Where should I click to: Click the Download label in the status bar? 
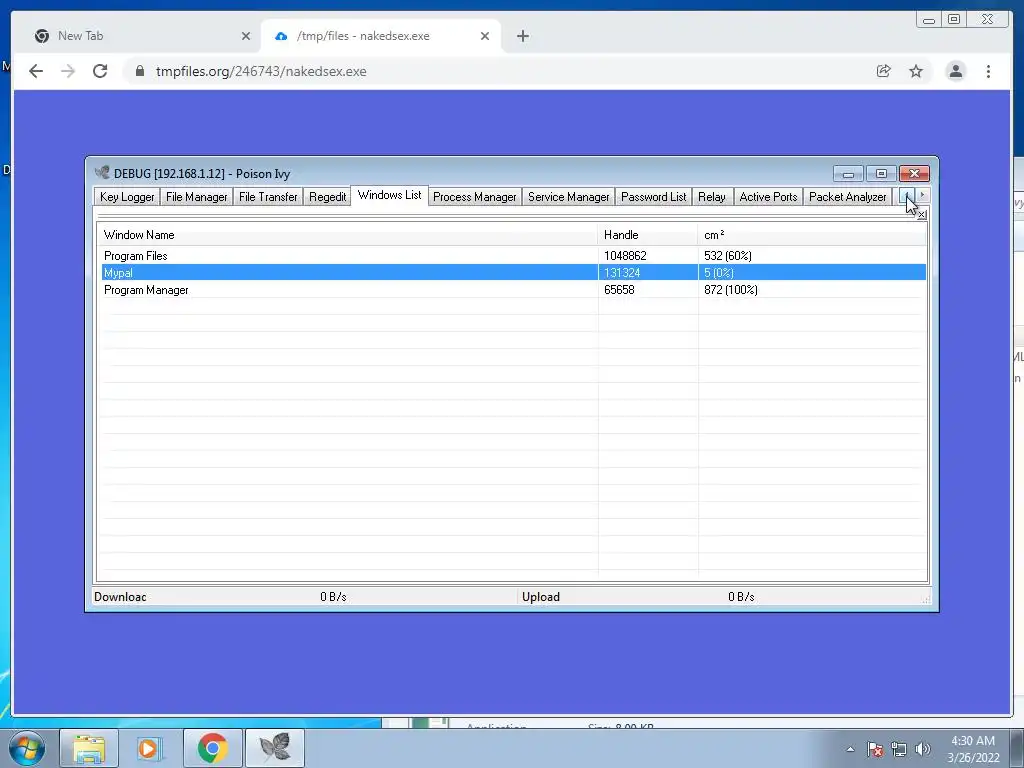click(x=120, y=597)
